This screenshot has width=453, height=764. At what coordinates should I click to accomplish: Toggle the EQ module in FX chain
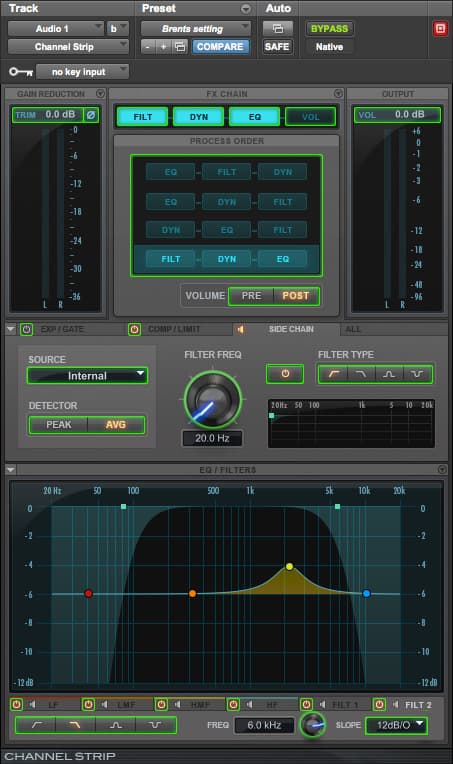(255, 117)
